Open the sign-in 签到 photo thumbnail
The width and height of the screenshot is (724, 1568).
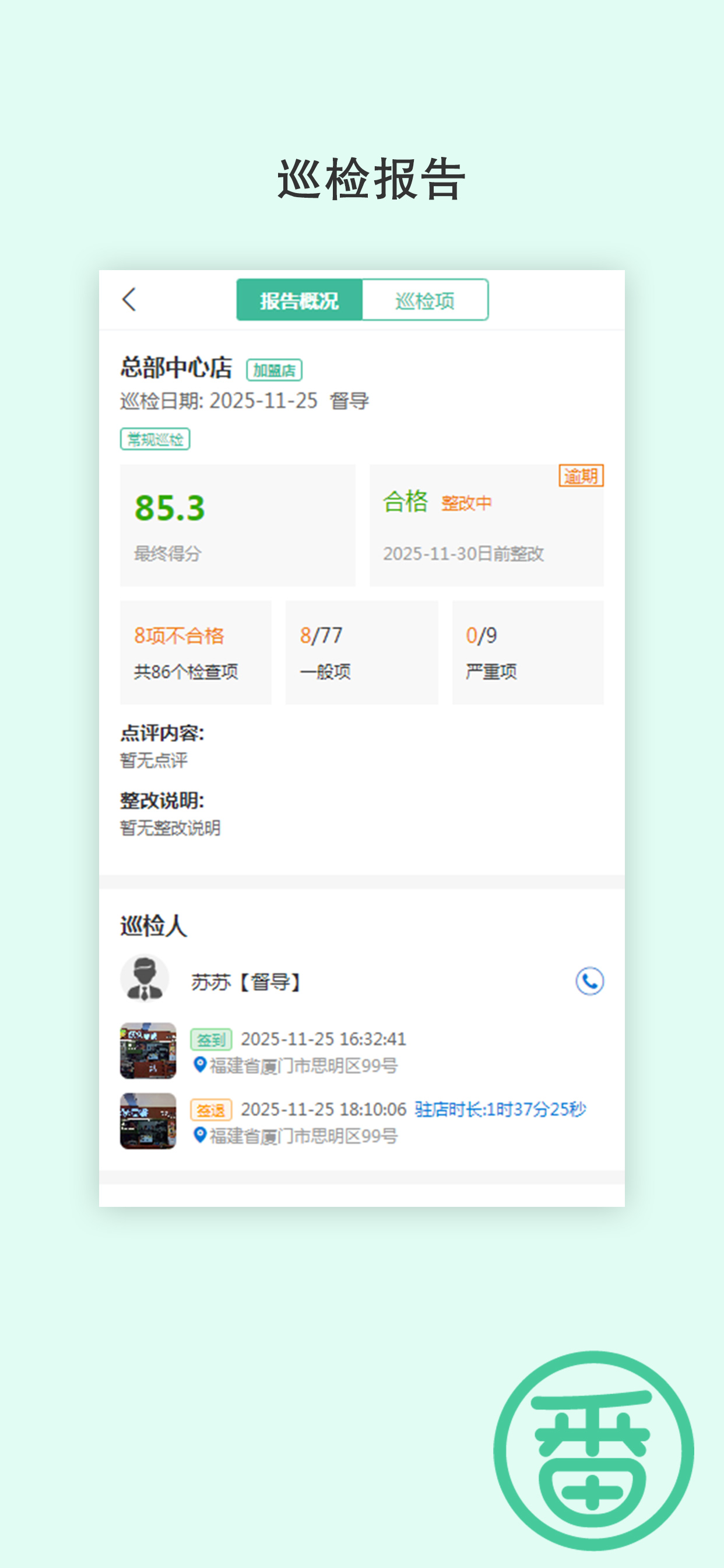[x=148, y=1051]
